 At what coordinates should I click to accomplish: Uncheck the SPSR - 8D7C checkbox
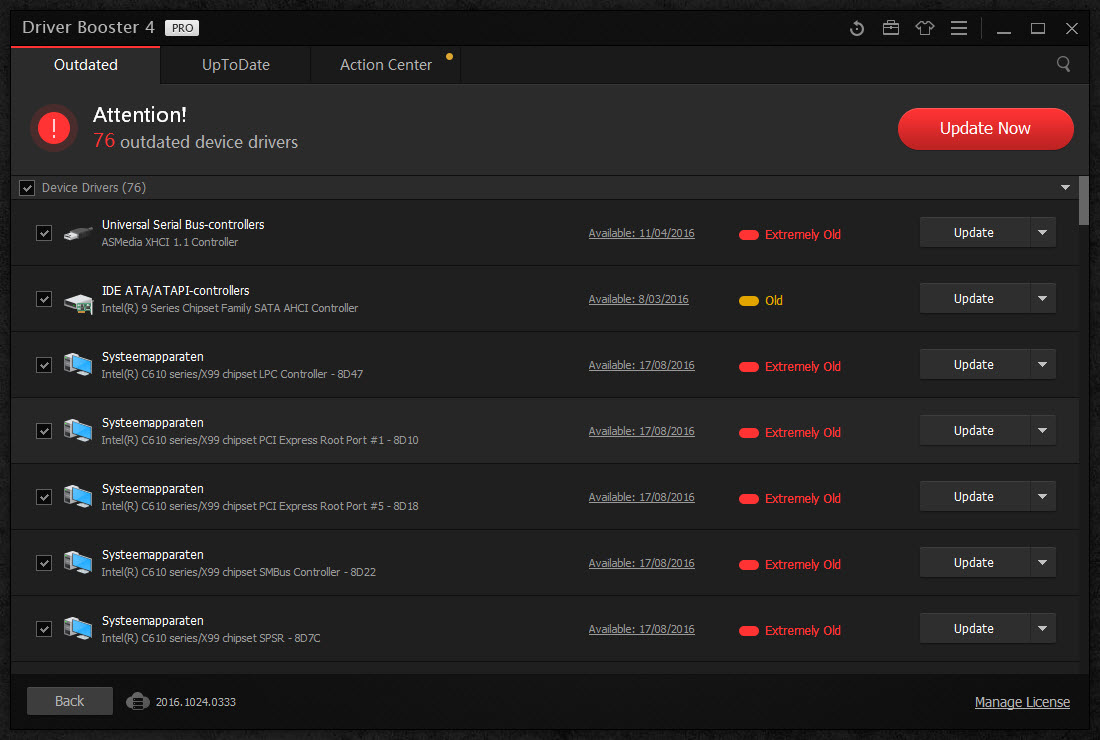(44, 628)
